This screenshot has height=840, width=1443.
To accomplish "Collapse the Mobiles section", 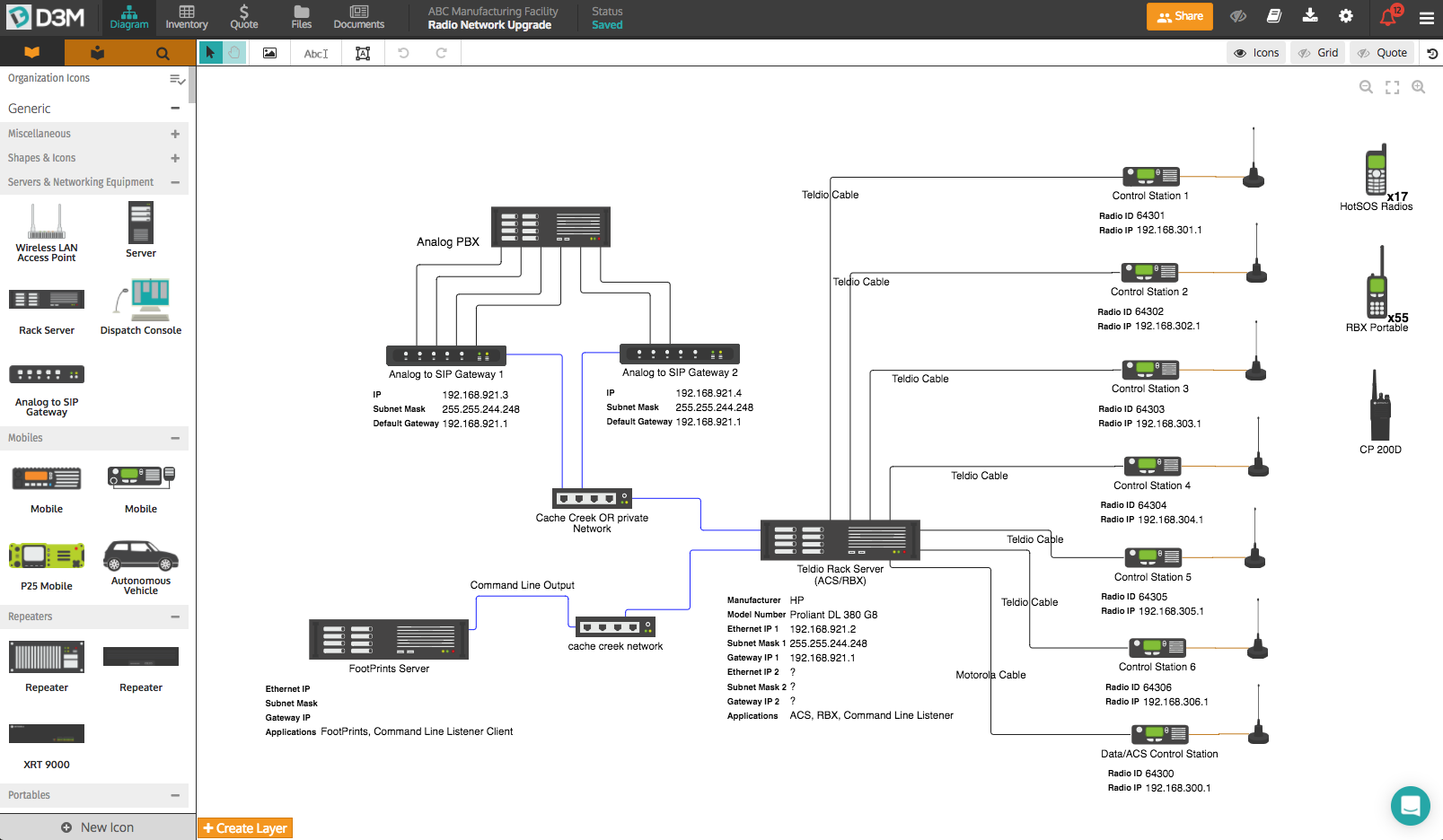I will click(x=175, y=438).
